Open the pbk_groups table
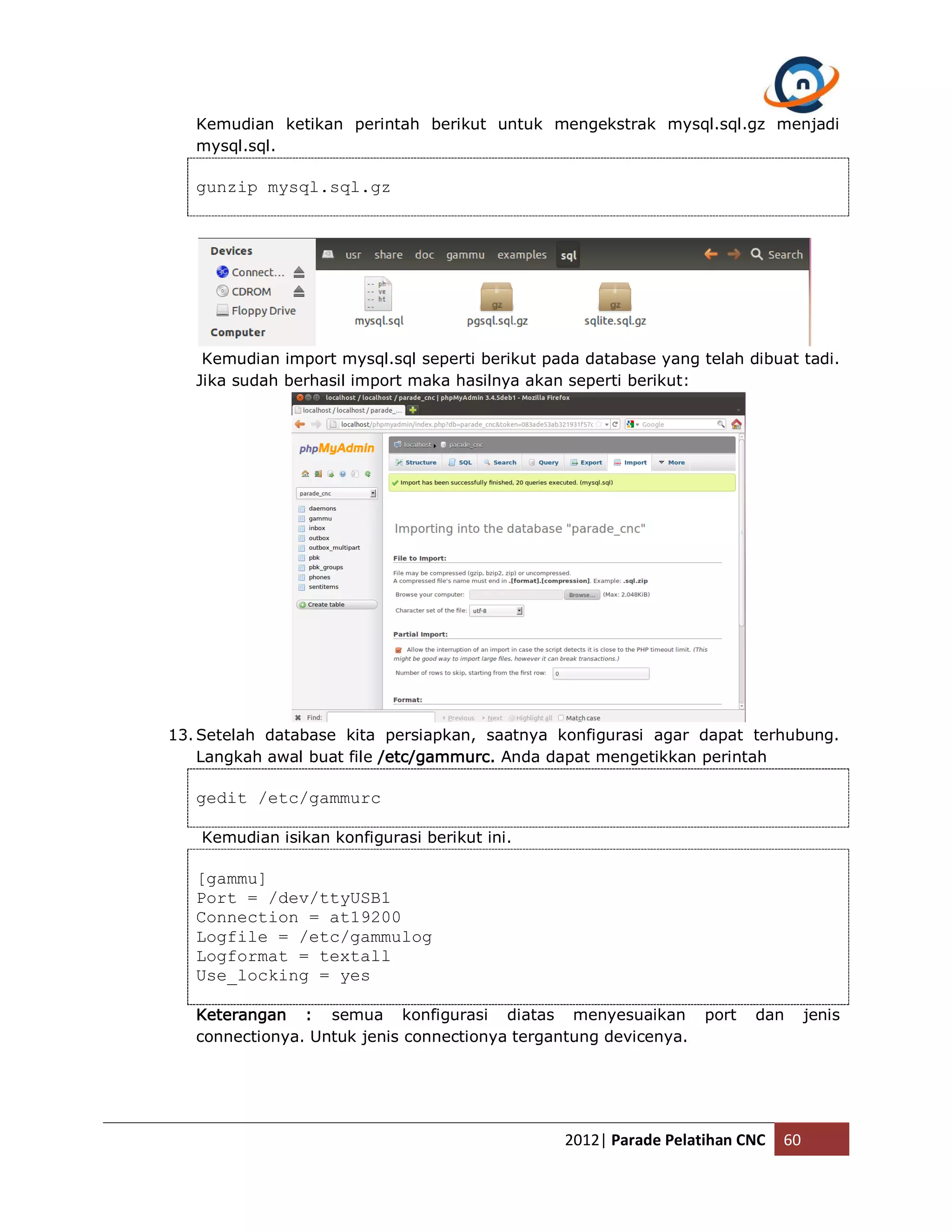Viewport: 952px width, 1232px height. (325, 568)
